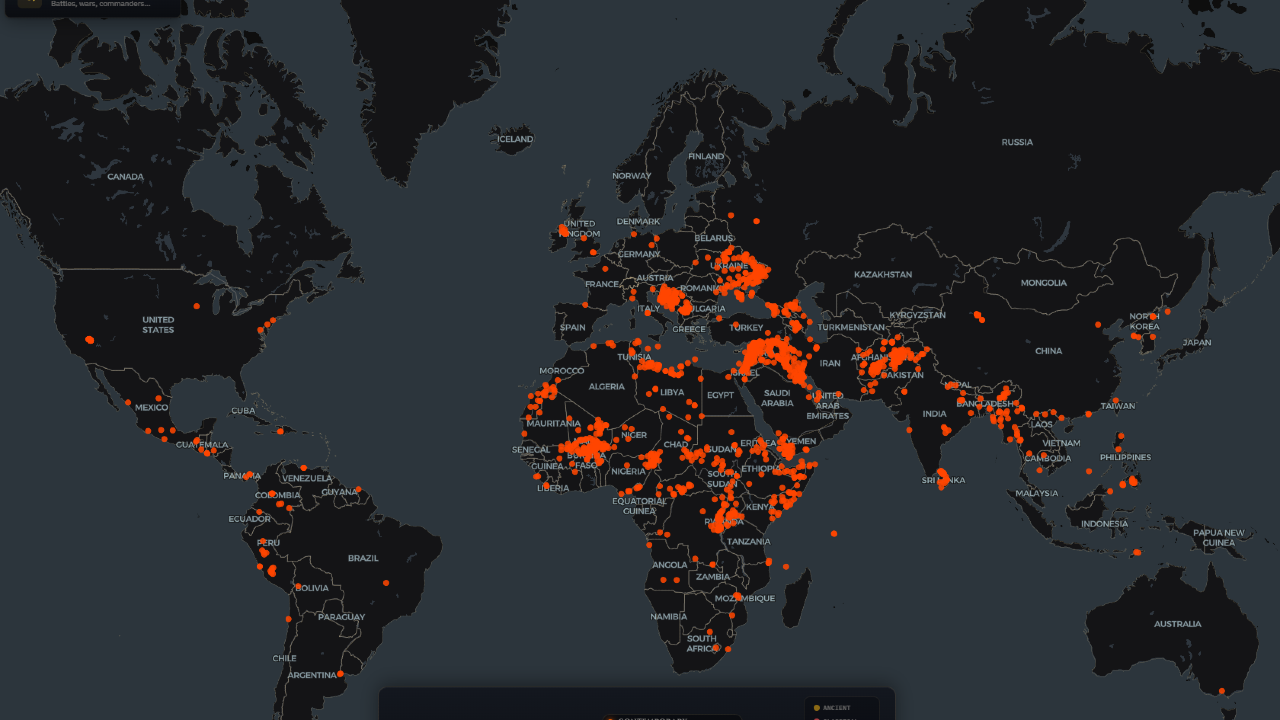1280x720 pixels.
Task: Open the battle marker in Argentina
Action: coord(340,674)
